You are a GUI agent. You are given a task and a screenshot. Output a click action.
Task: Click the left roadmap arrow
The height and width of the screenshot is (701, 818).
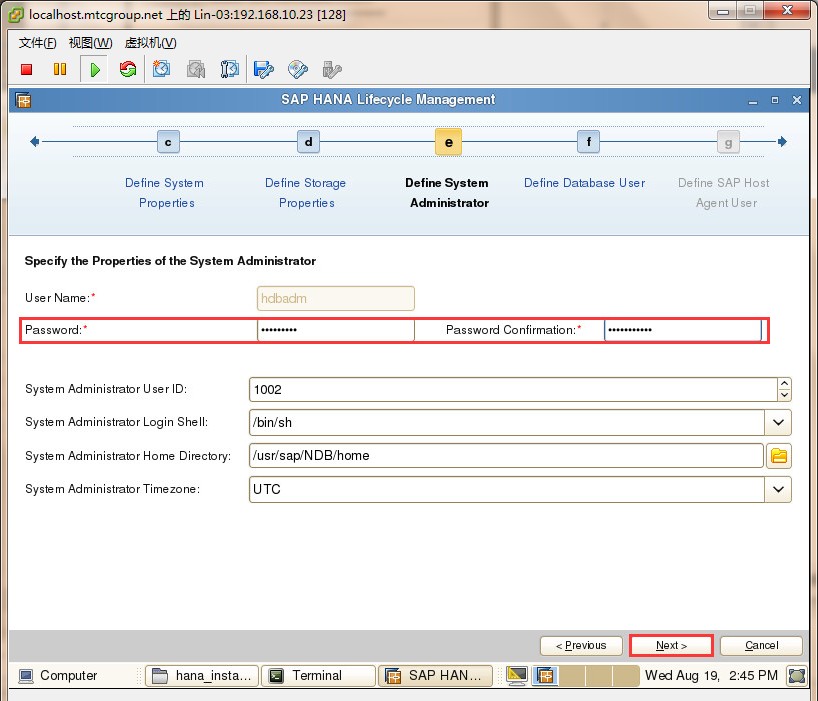click(34, 141)
